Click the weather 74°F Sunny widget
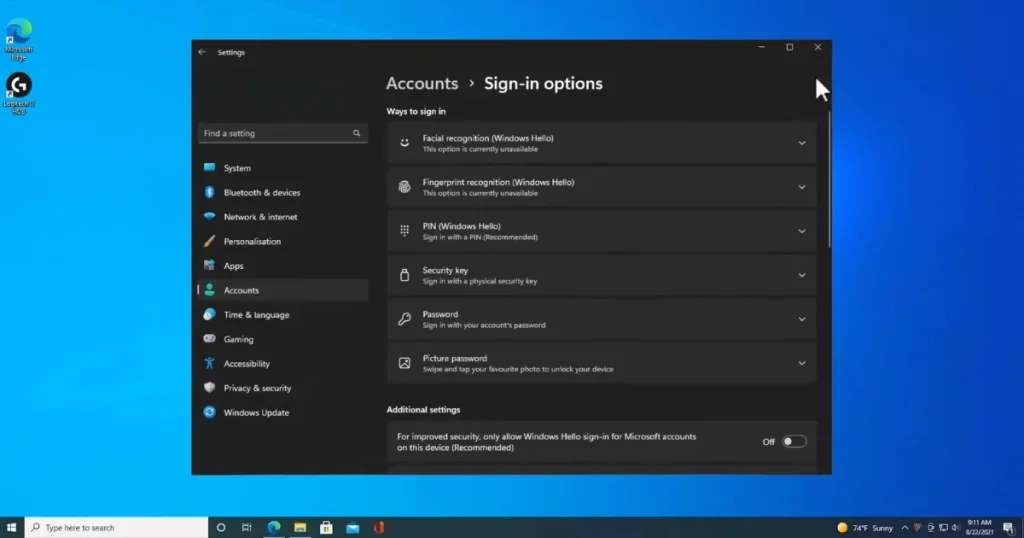1024x538 pixels. (x=865, y=528)
